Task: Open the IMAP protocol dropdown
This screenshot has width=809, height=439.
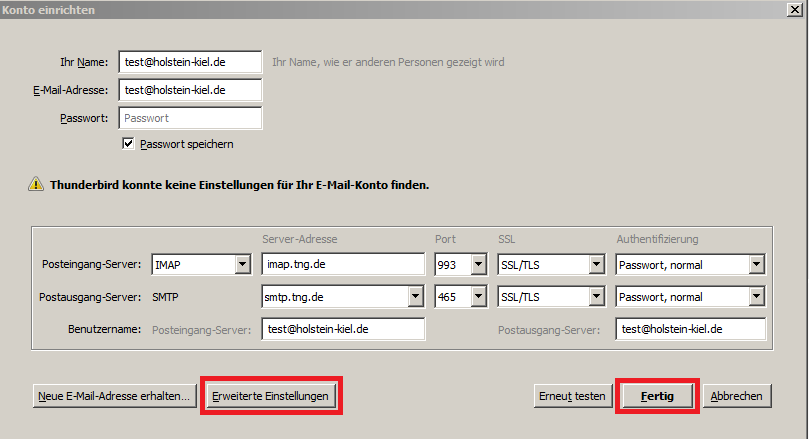Action: click(x=241, y=265)
